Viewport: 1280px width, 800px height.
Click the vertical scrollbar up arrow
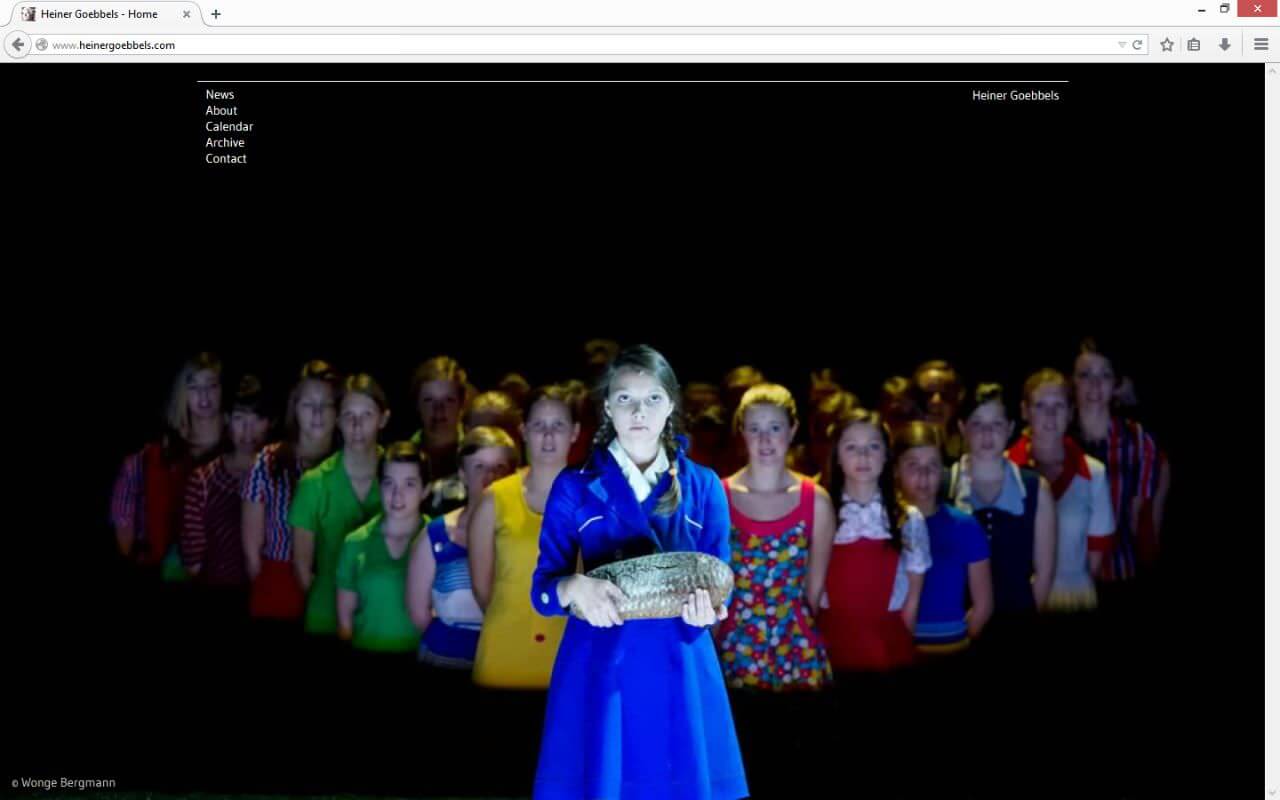pos(1272,70)
